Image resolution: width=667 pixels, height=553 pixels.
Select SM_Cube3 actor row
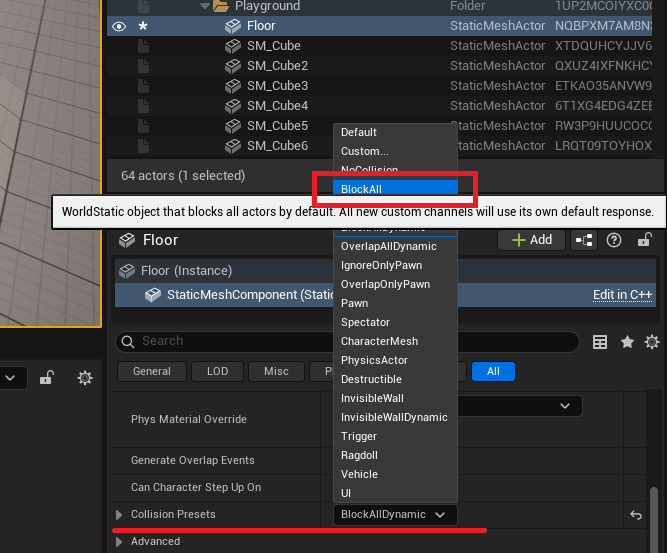tap(379, 86)
